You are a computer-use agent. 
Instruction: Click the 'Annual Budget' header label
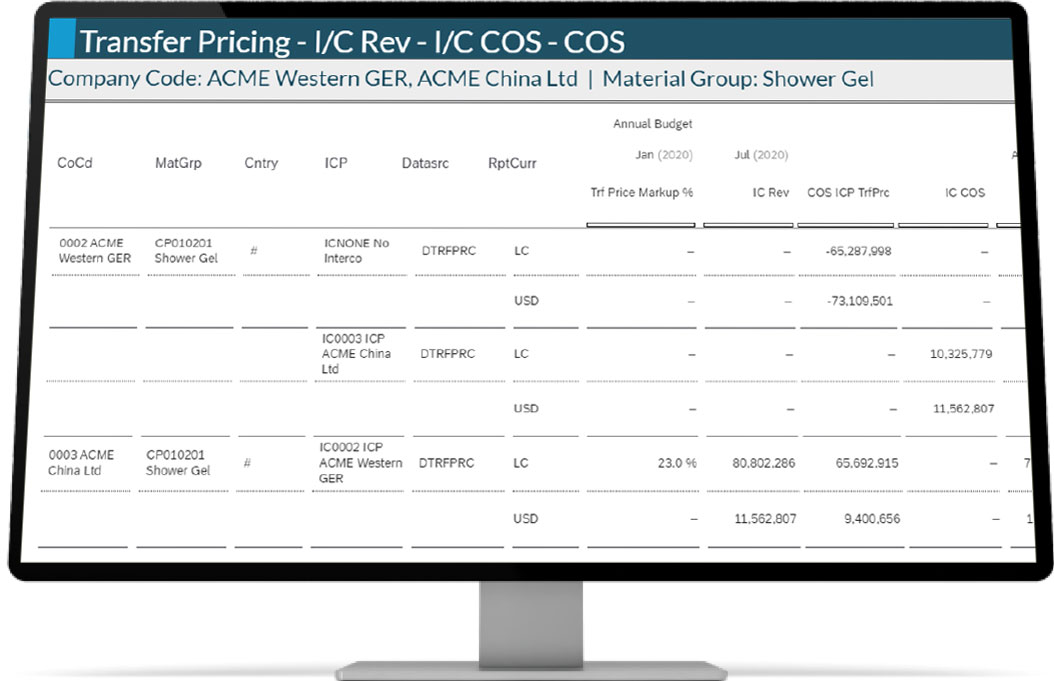pos(652,124)
